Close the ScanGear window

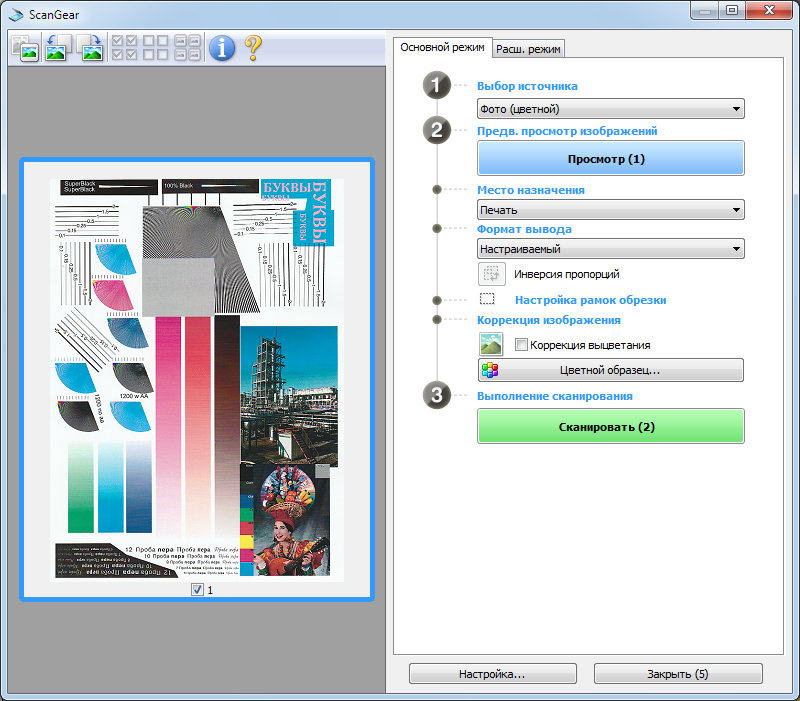(769, 10)
